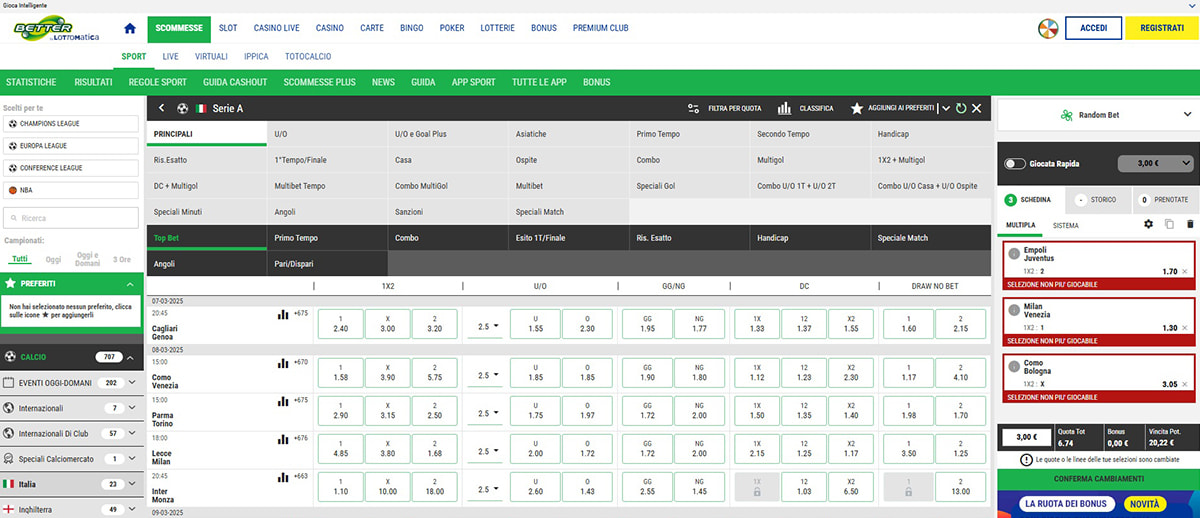Show info for Como Bologna bet
The height and width of the screenshot is (518, 1200).
pyautogui.click(x=1012, y=365)
